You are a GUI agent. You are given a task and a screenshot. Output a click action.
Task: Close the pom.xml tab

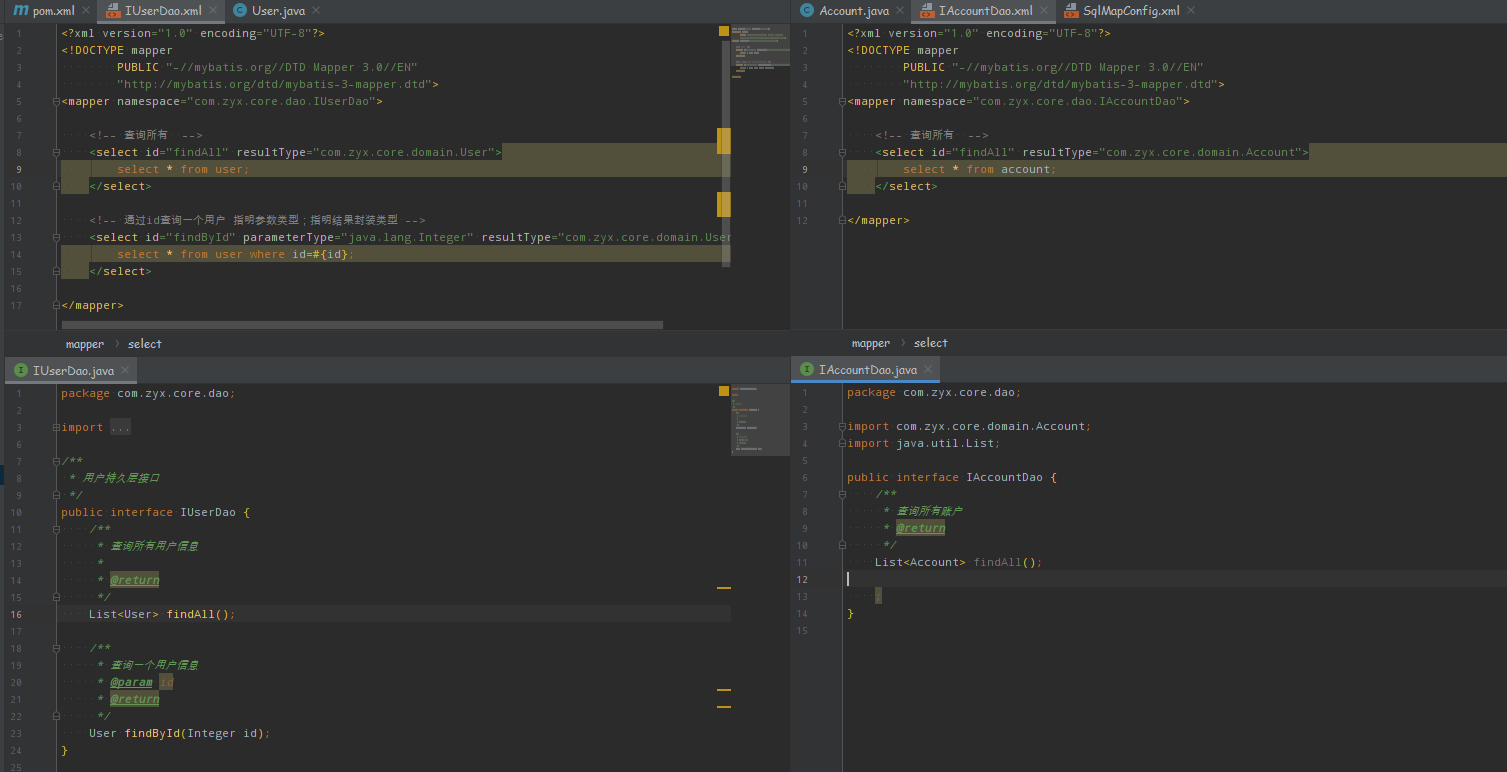86,11
